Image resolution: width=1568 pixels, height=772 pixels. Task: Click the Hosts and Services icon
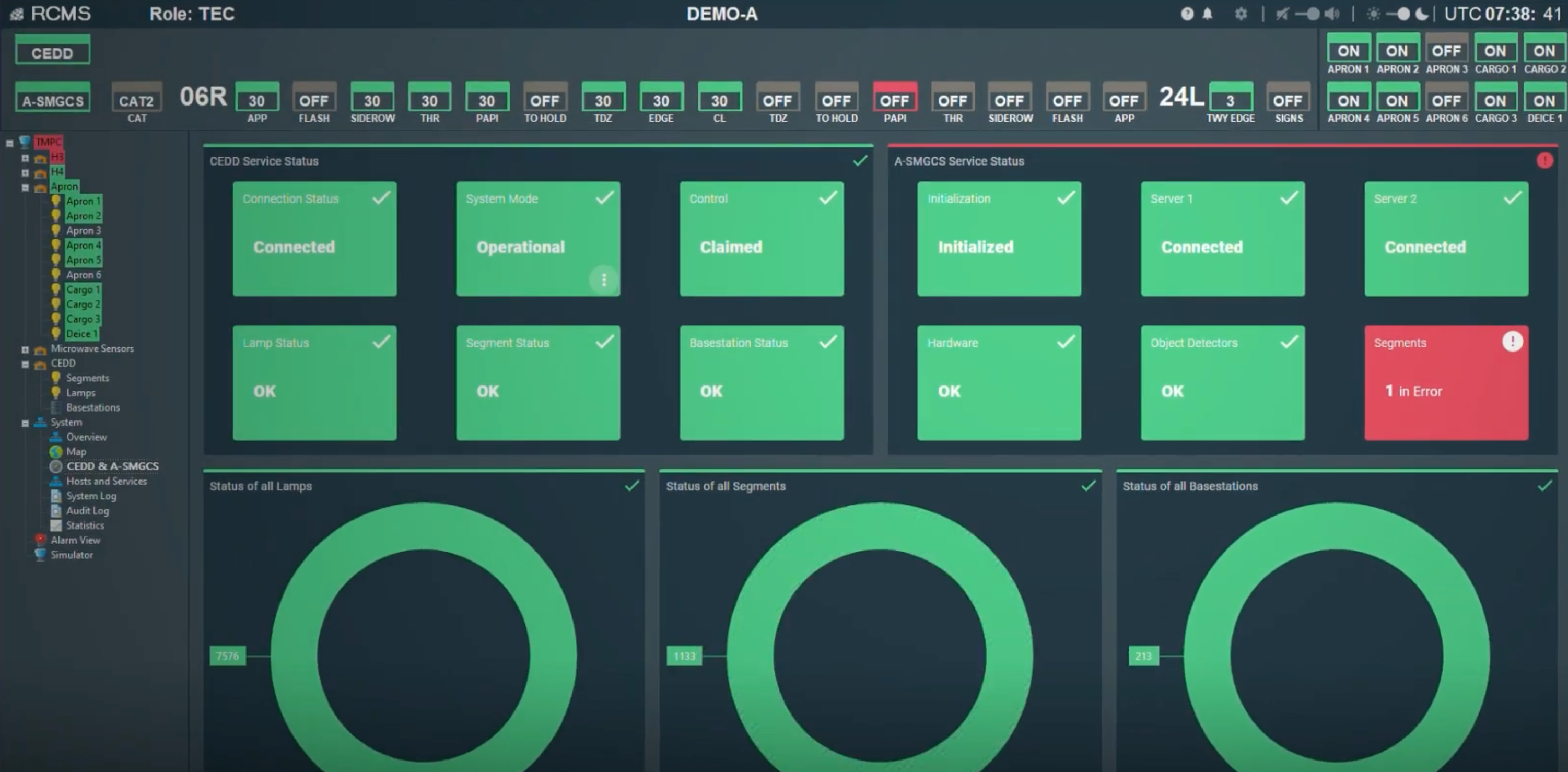click(56, 481)
